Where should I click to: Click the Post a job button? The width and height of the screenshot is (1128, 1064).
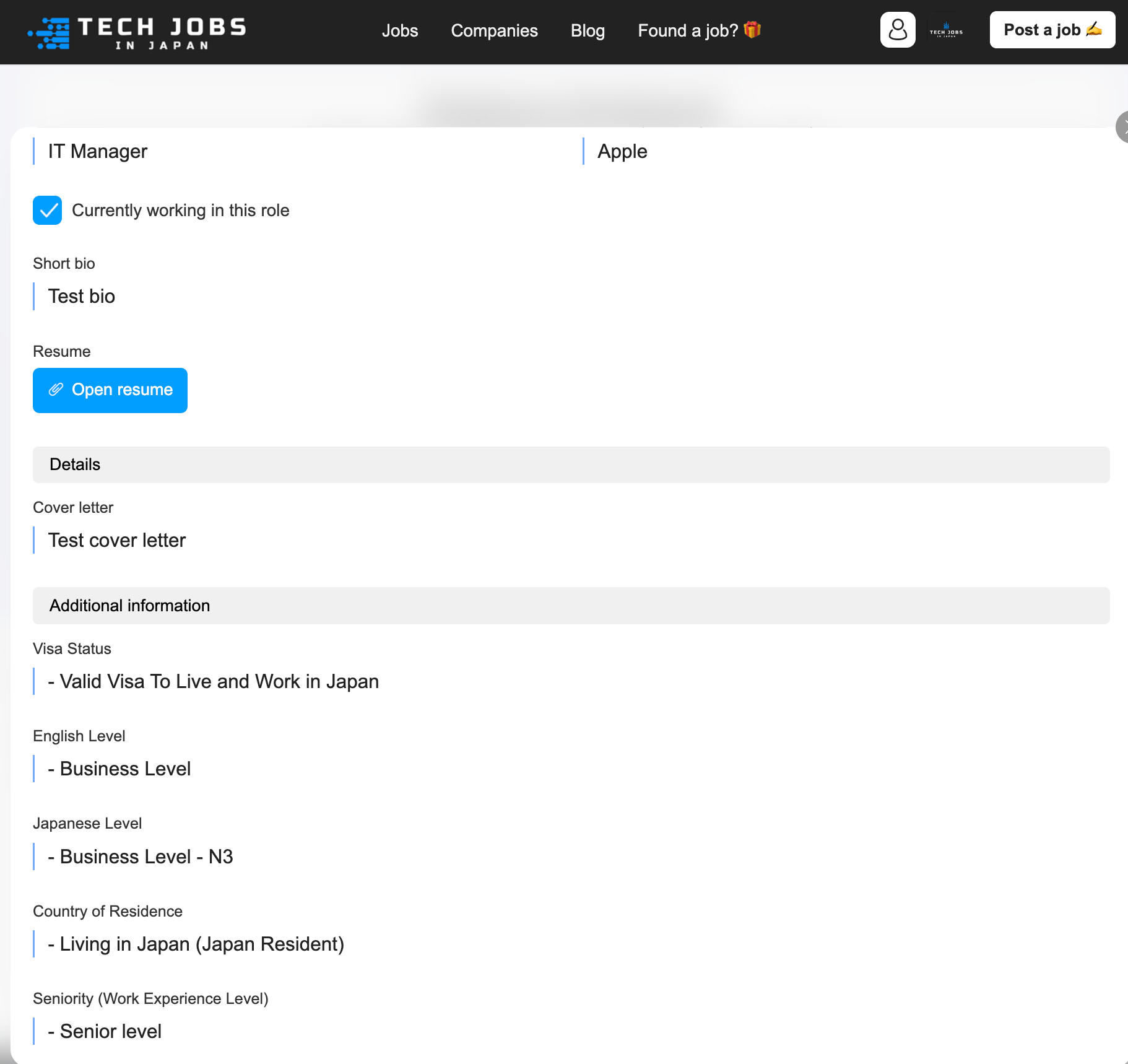[1052, 30]
